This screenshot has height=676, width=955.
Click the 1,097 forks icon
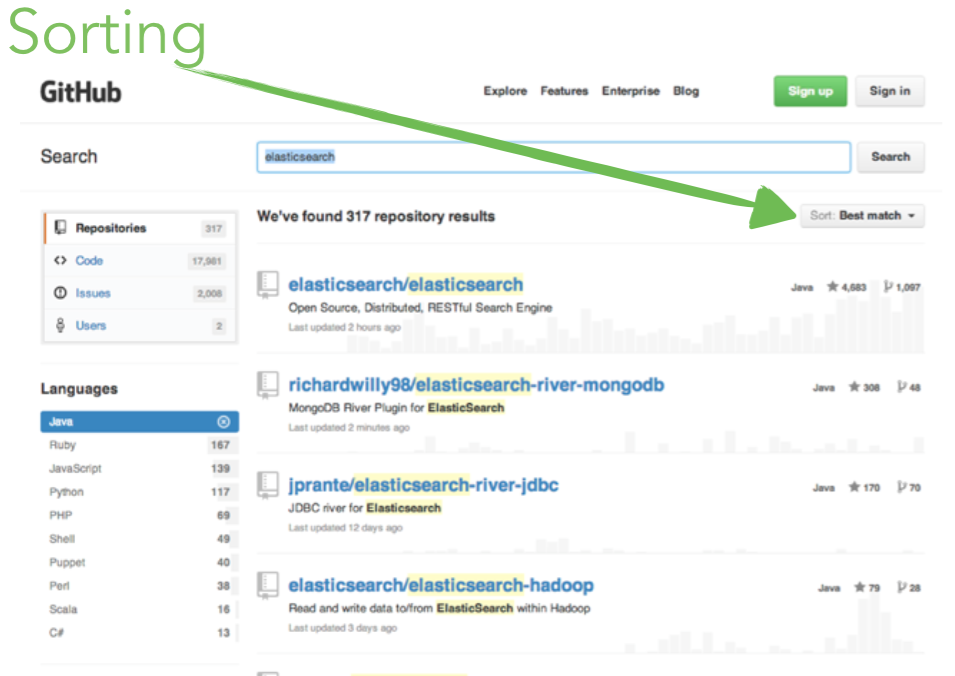[x=888, y=287]
